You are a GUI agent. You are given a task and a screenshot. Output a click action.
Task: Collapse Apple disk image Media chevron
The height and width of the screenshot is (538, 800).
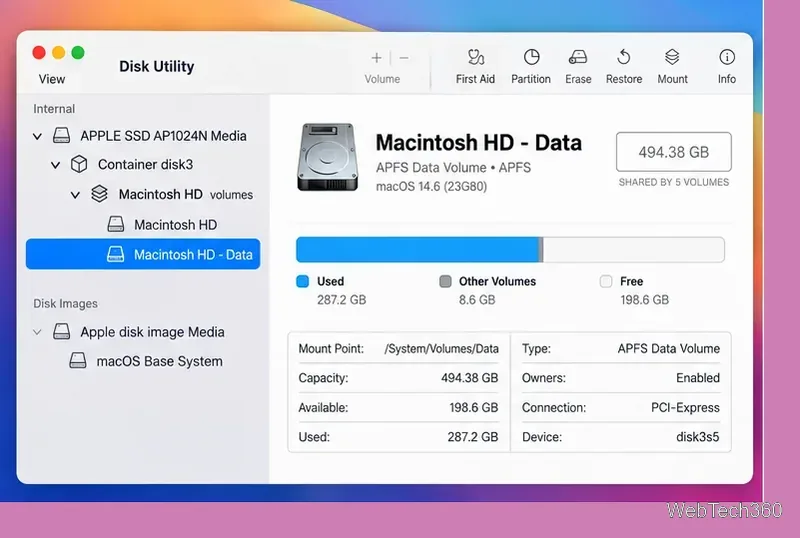pos(37,332)
